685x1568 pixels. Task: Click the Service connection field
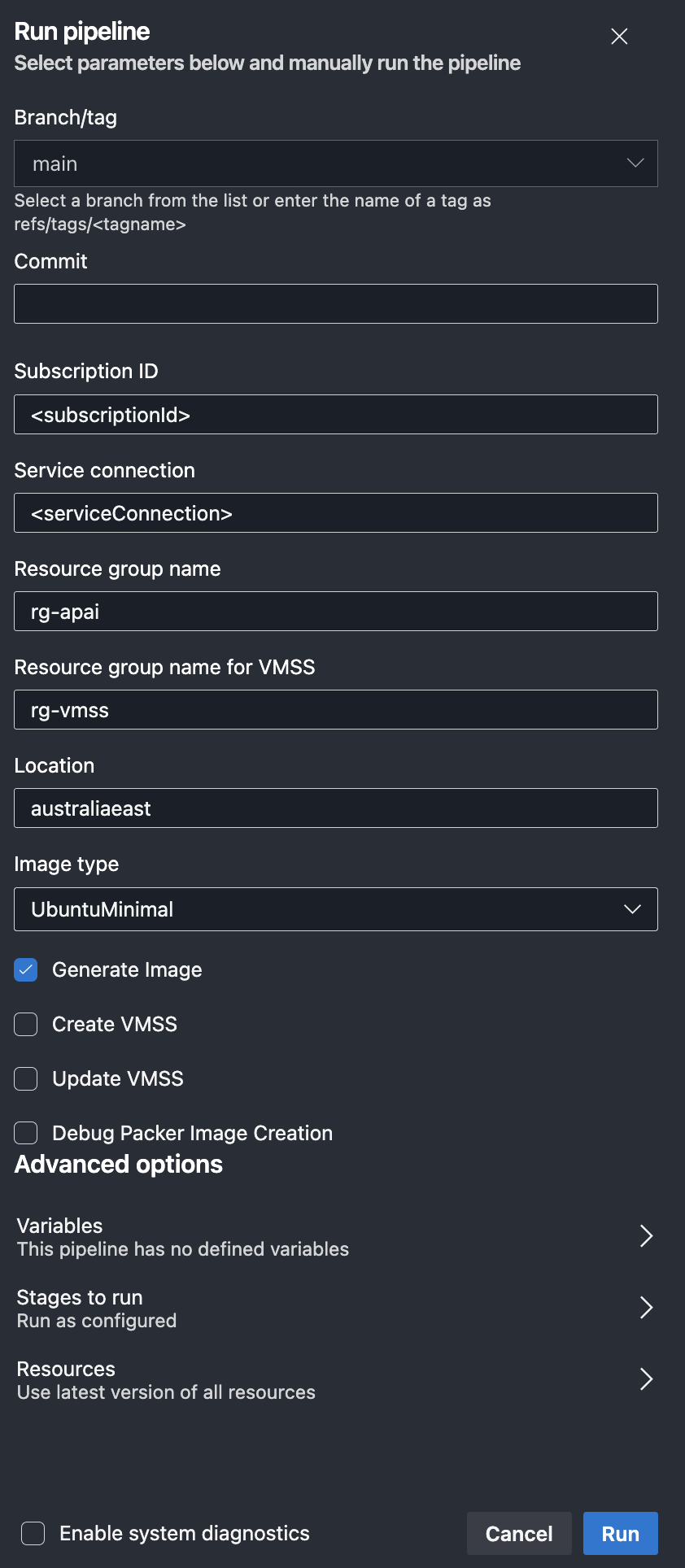(x=336, y=512)
